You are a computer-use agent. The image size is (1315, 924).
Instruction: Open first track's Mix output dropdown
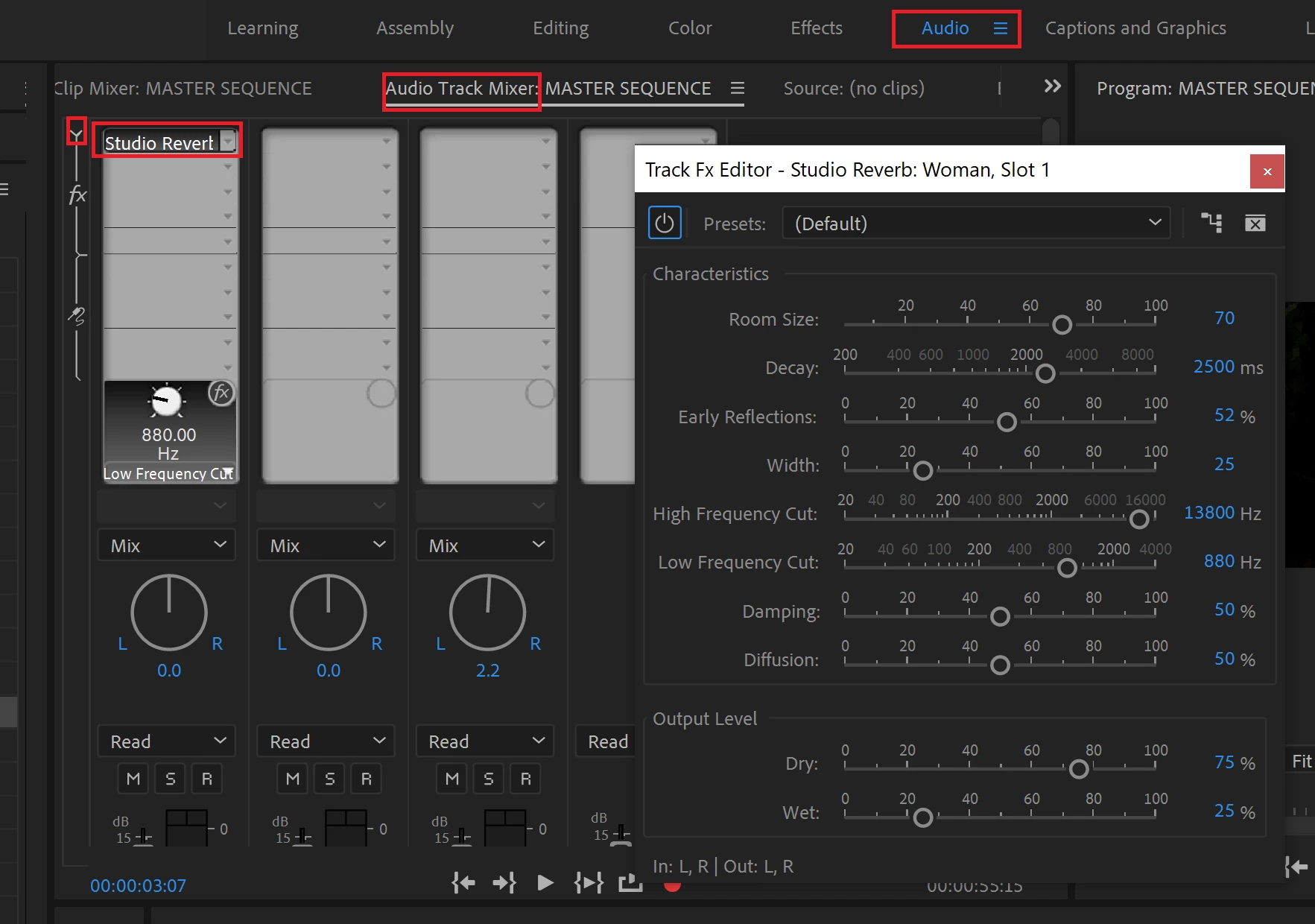point(167,545)
